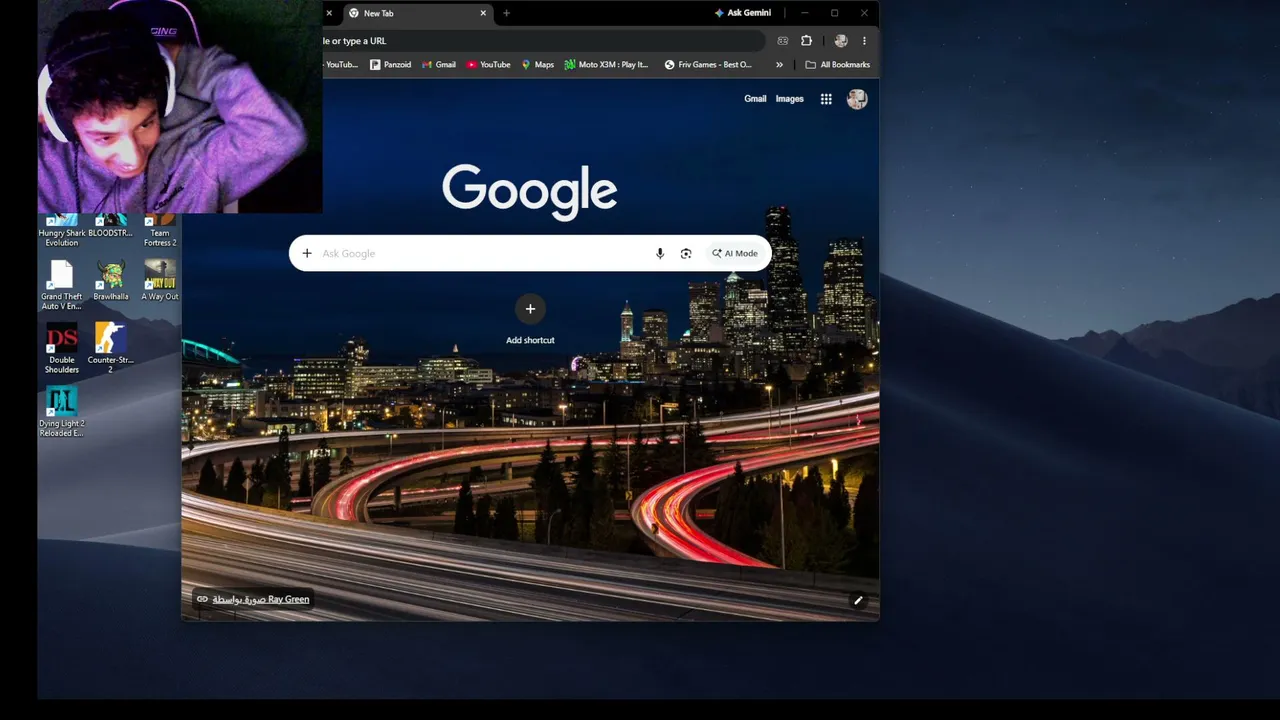The image size is (1280, 720).
Task: Close the tab left of New Tab
Action: pyautogui.click(x=329, y=13)
